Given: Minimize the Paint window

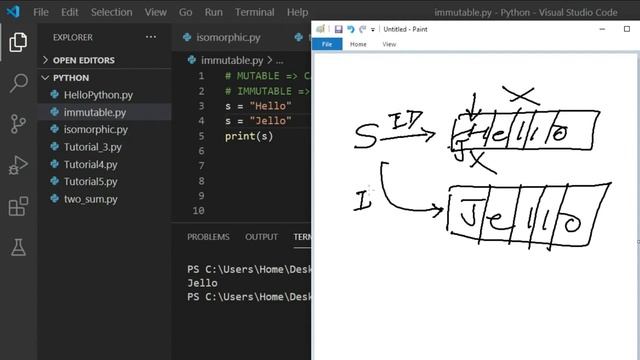Looking at the screenshot, I should (x=602, y=29).
